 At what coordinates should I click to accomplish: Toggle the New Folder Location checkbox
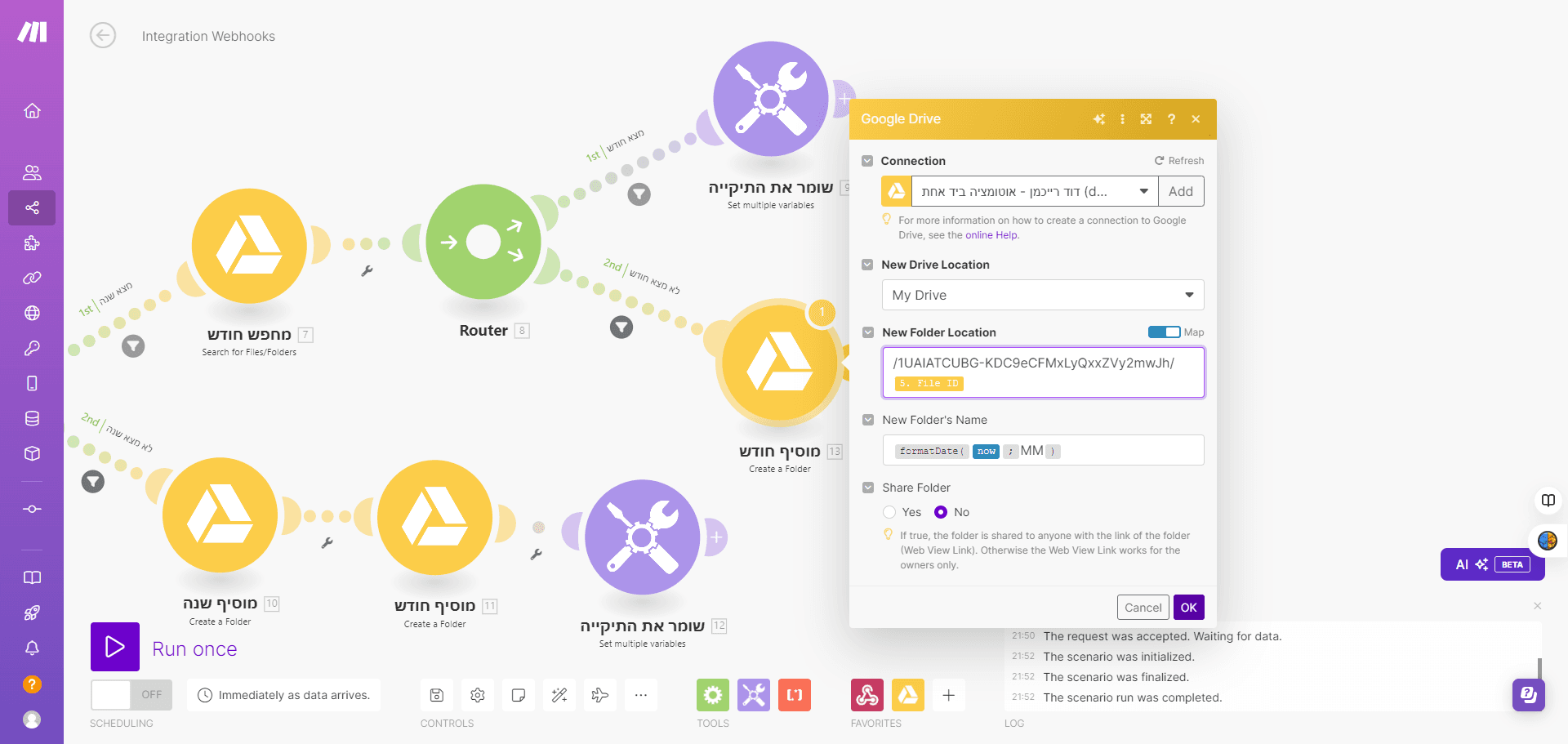[868, 332]
